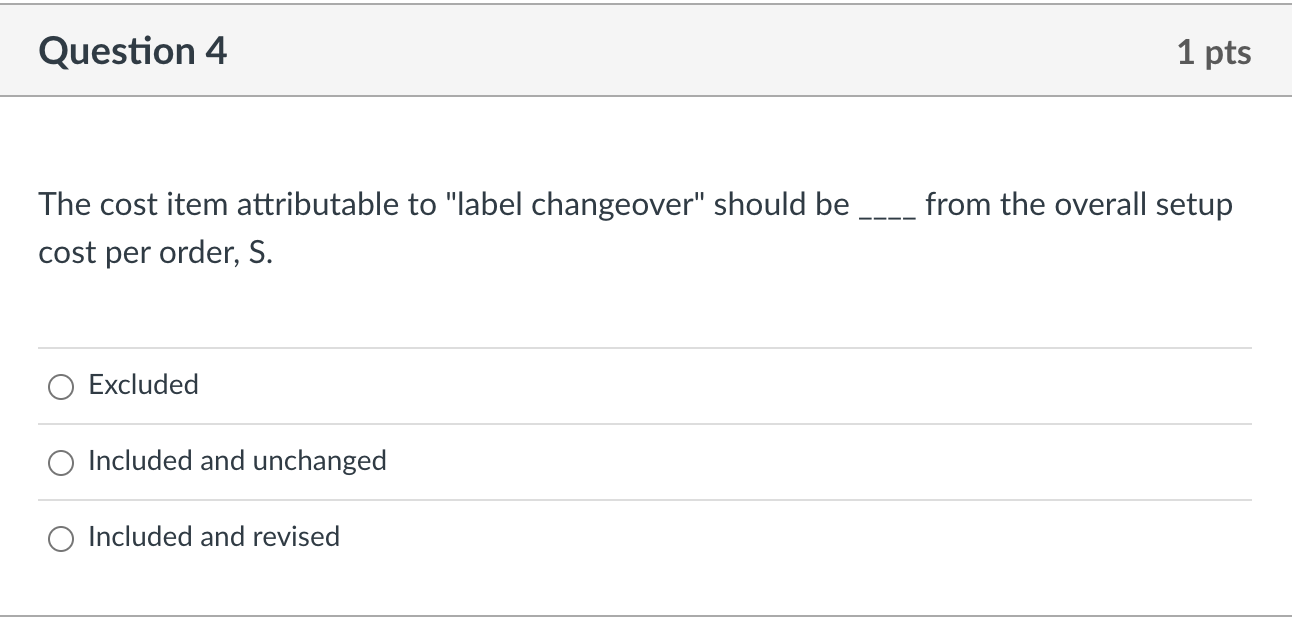Viewport: 1292px width, 618px height.
Task: Click the Included and revised label text
Action: point(214,537)
